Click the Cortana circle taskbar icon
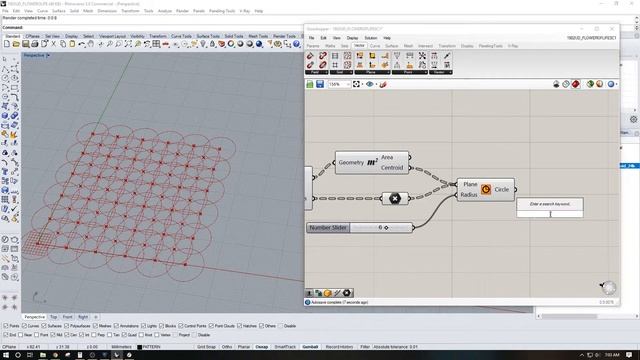 (18, 355)
